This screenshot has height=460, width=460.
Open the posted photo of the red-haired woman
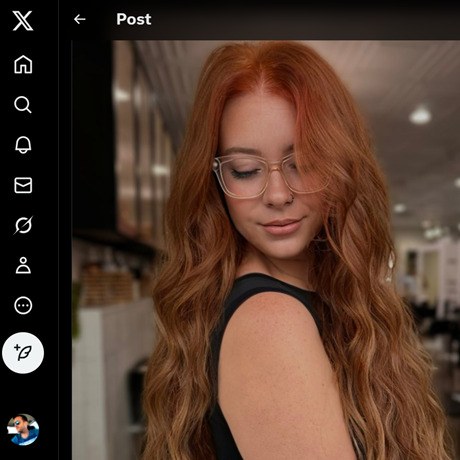click(266, 250)
